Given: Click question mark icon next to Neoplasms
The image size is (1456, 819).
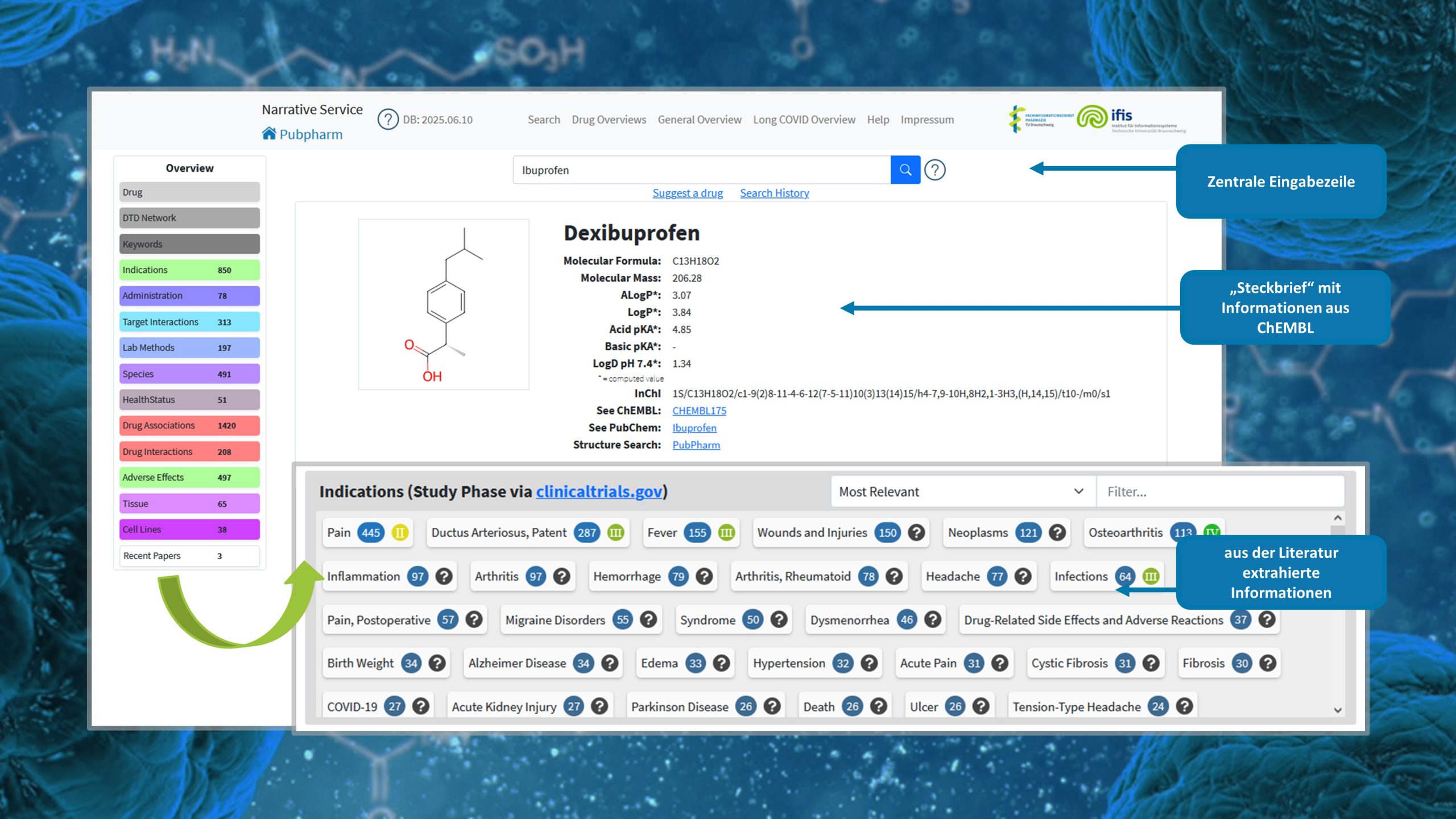Looking at the screenshot, I should [1057, 532].
